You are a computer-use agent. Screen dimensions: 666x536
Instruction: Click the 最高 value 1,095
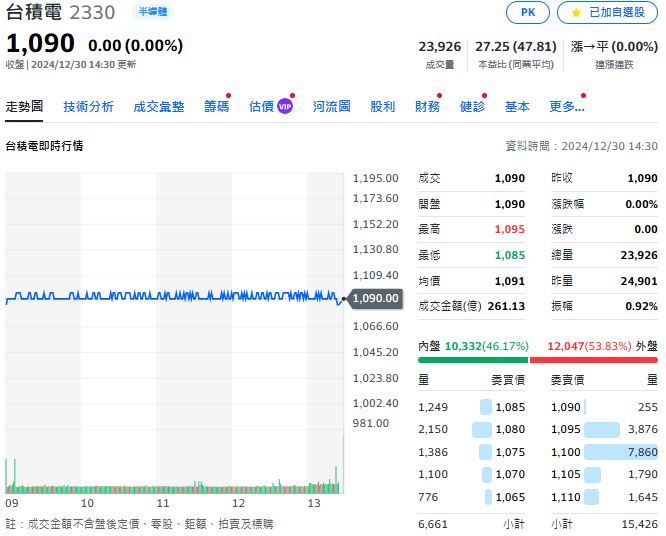[510, 229]
